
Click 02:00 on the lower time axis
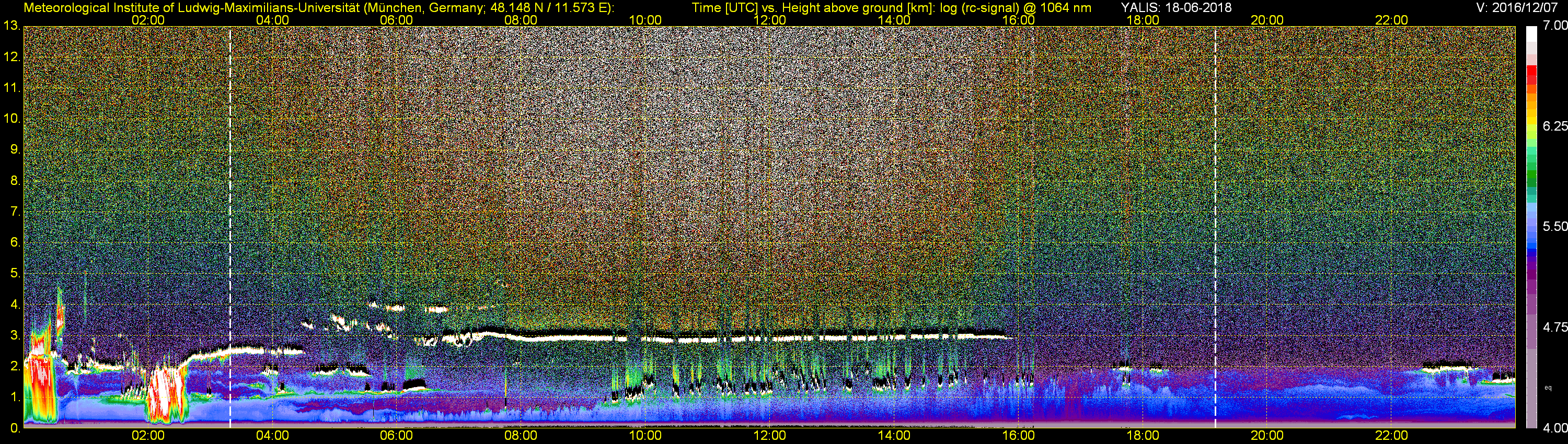pyautogui.click(x=148, y=436)
